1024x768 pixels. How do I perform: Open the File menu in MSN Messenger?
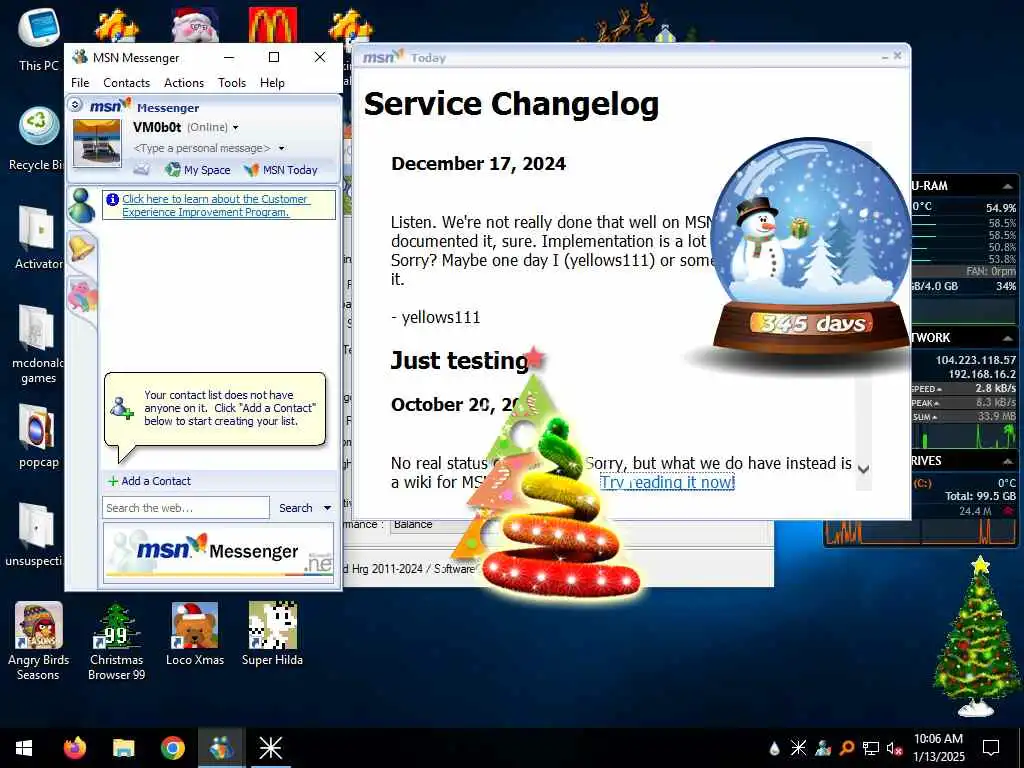pyautogui.click(x=80, y=83)
